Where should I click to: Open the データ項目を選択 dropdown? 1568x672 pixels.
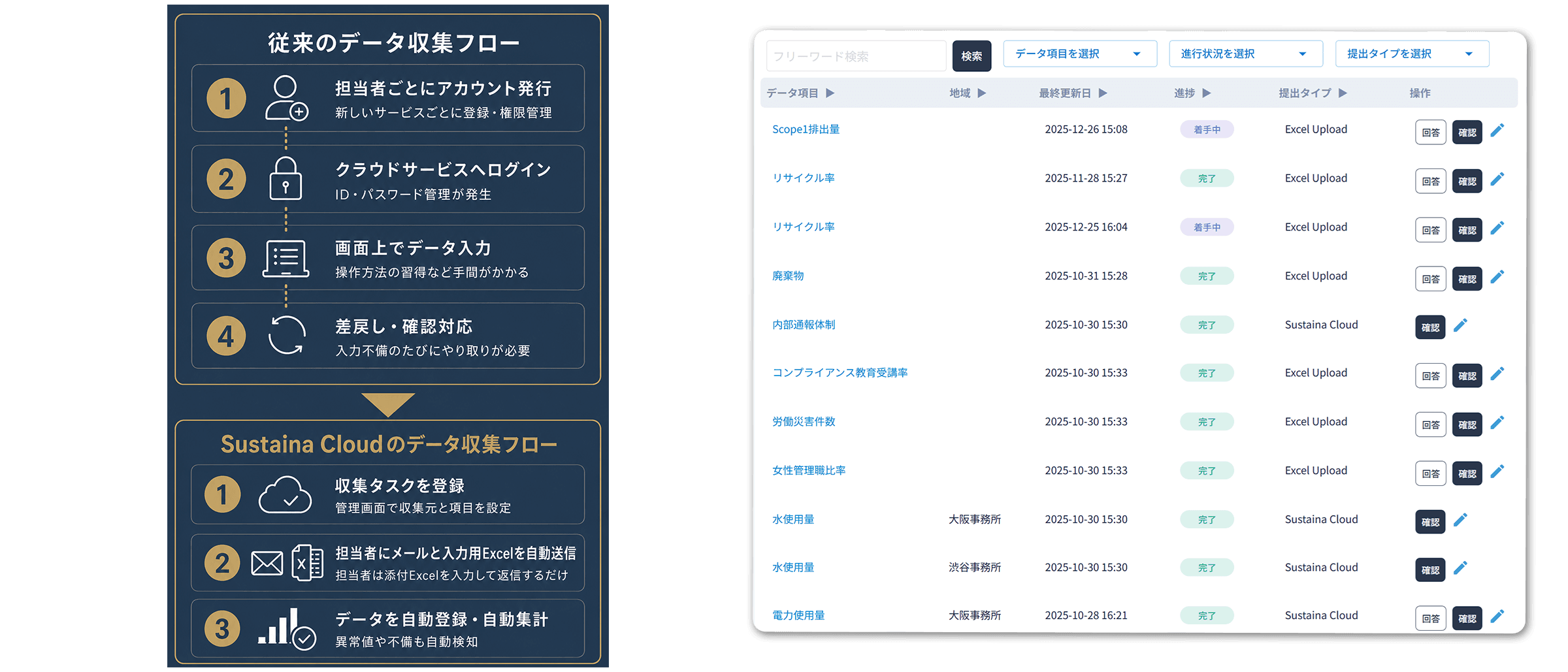coord(1080,54)
